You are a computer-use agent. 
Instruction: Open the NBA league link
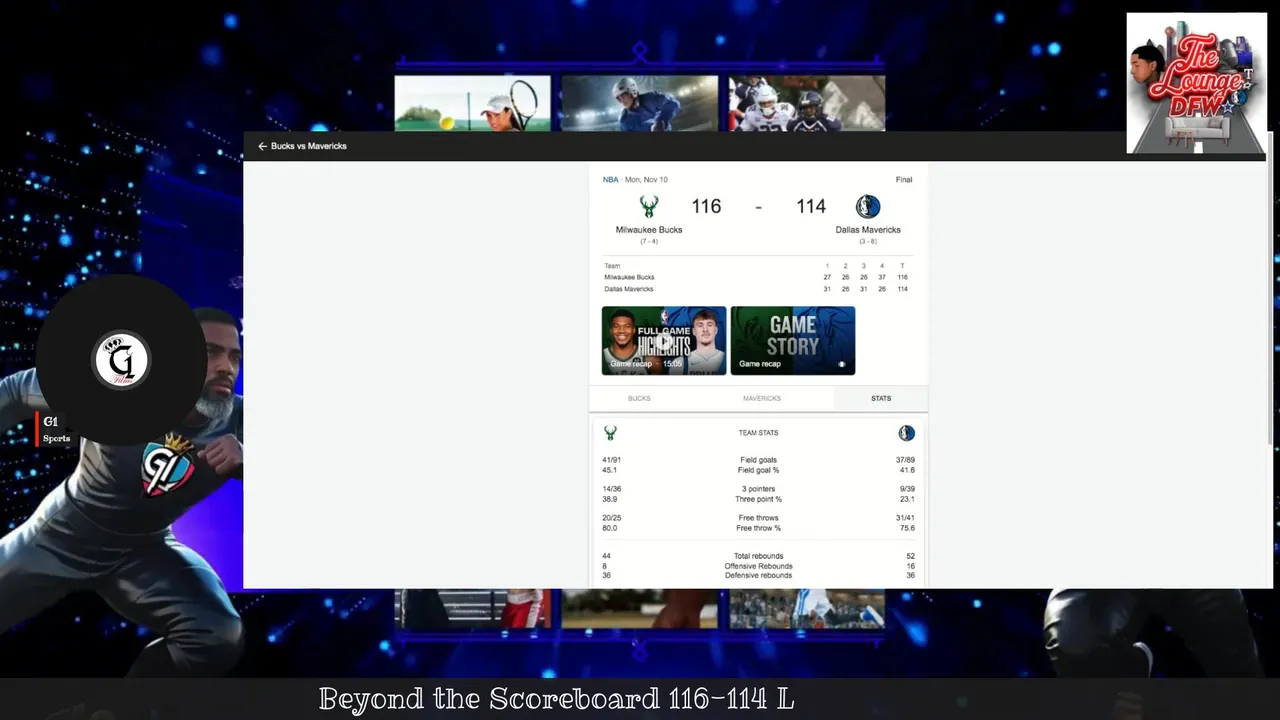point(610,180)
